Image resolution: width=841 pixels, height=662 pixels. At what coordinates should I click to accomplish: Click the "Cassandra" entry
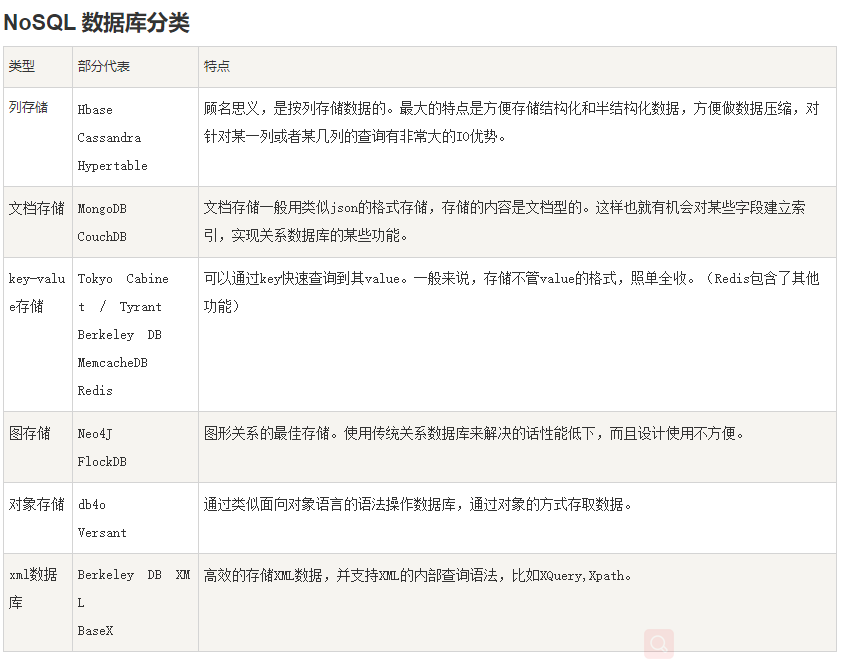pos(109,138)
